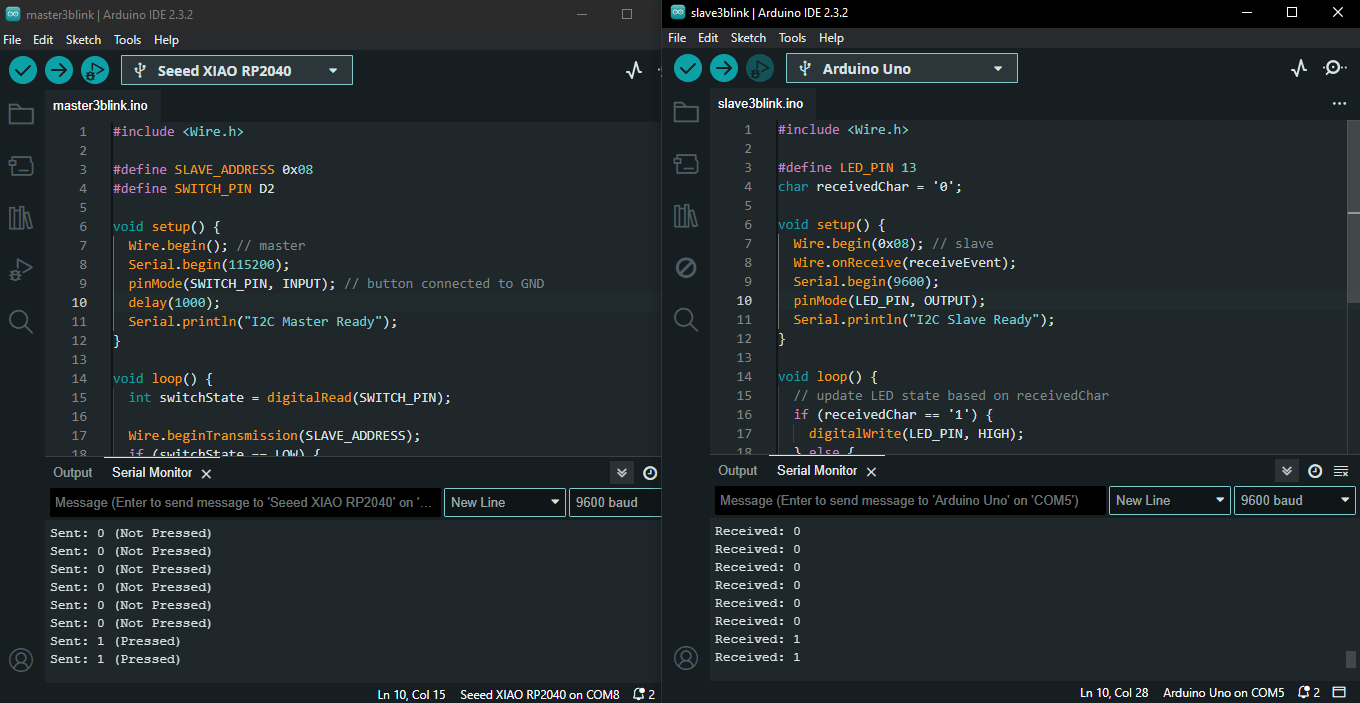Toggle timestamps in master3blink Serial Monitor

pyautogui.click(x=650, y=473)
